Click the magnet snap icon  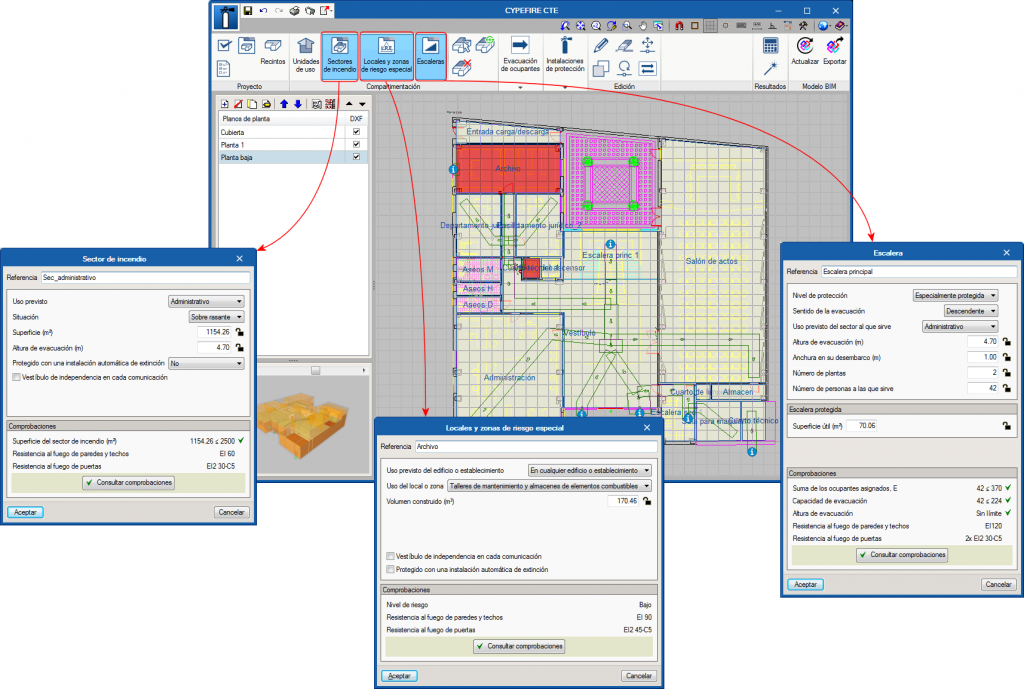point(679,26)
